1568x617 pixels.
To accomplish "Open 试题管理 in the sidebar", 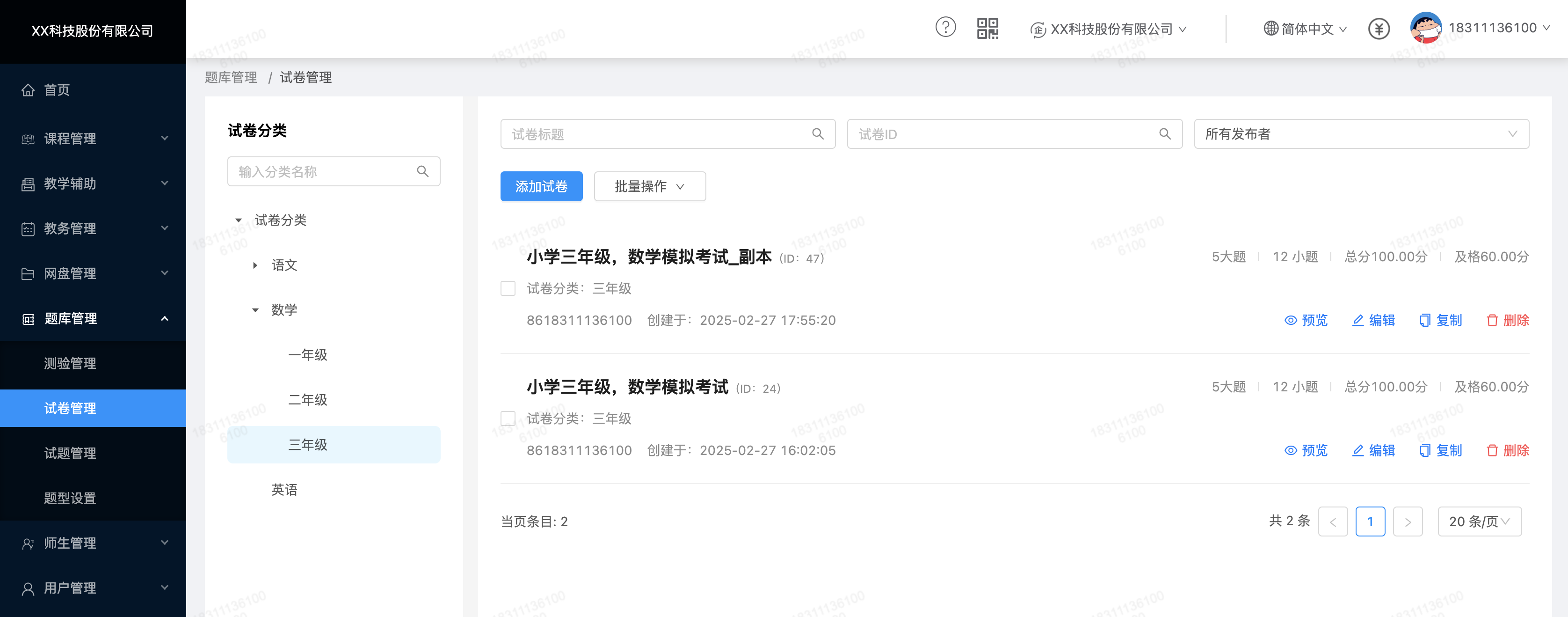I will (x=70, y=453).
